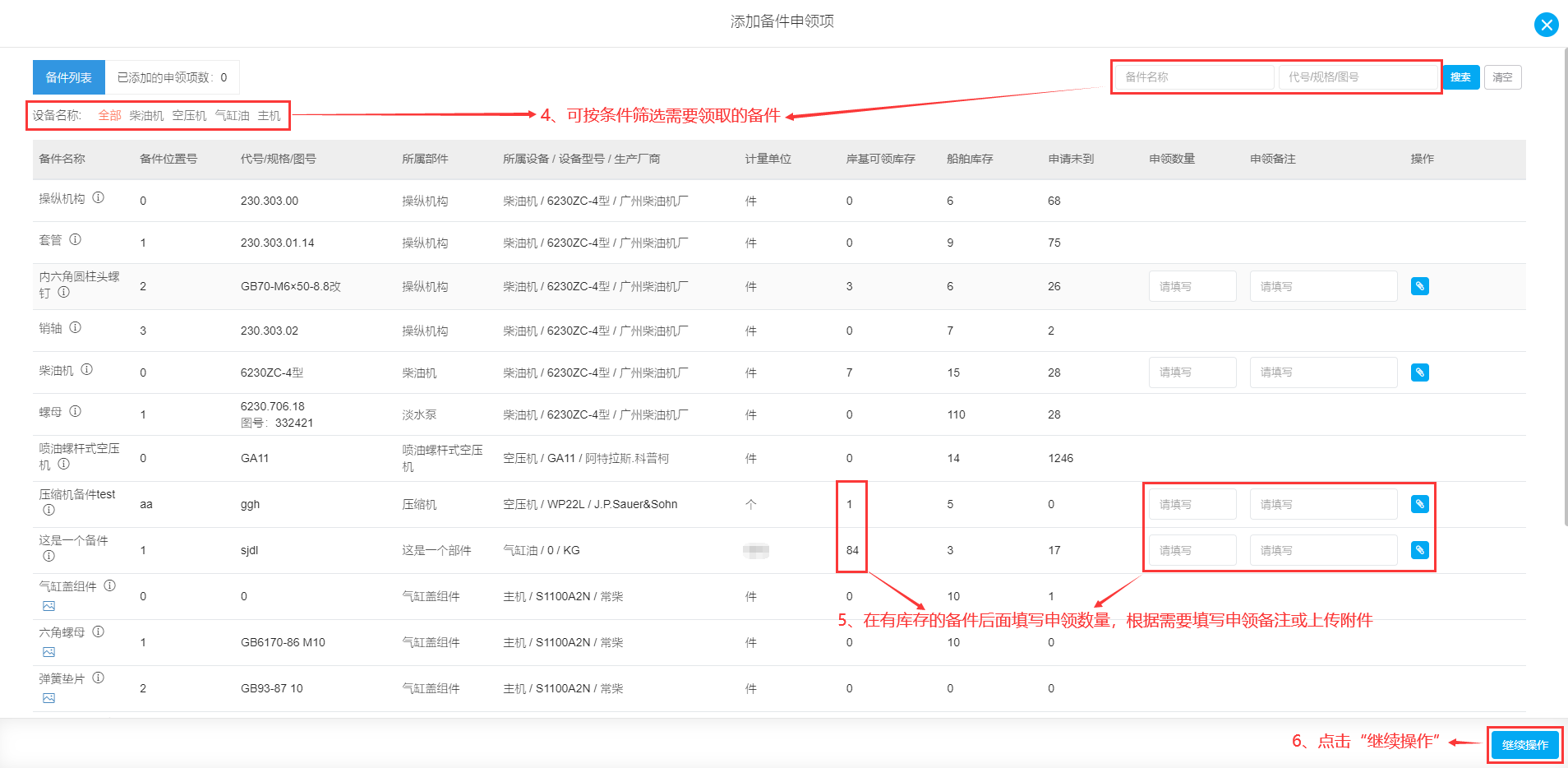Click attachment icon in 内六角圆柱头螺钉 row

click(x=1419, y=286)
